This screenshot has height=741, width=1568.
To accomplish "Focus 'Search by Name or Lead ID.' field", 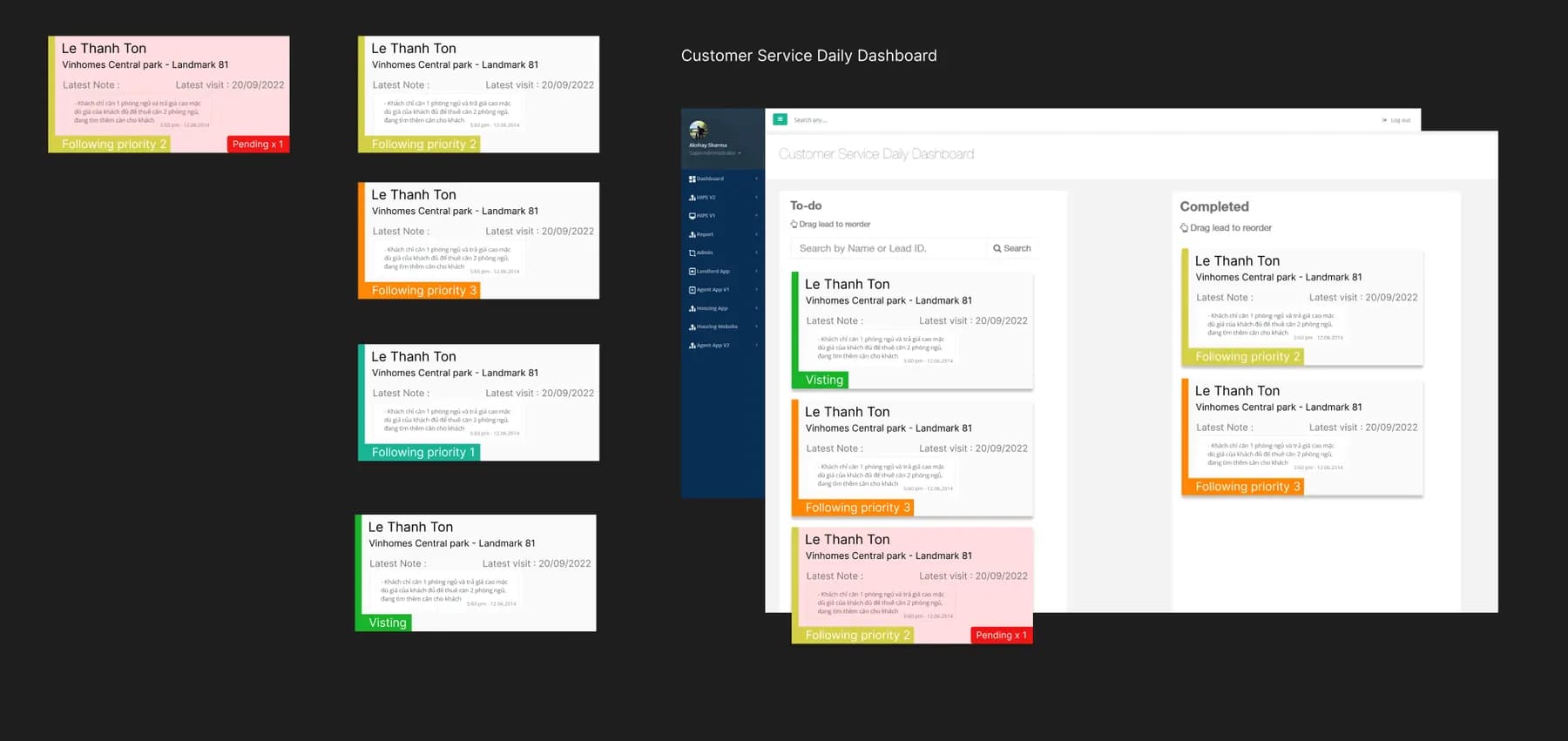I will click(889, 249).
